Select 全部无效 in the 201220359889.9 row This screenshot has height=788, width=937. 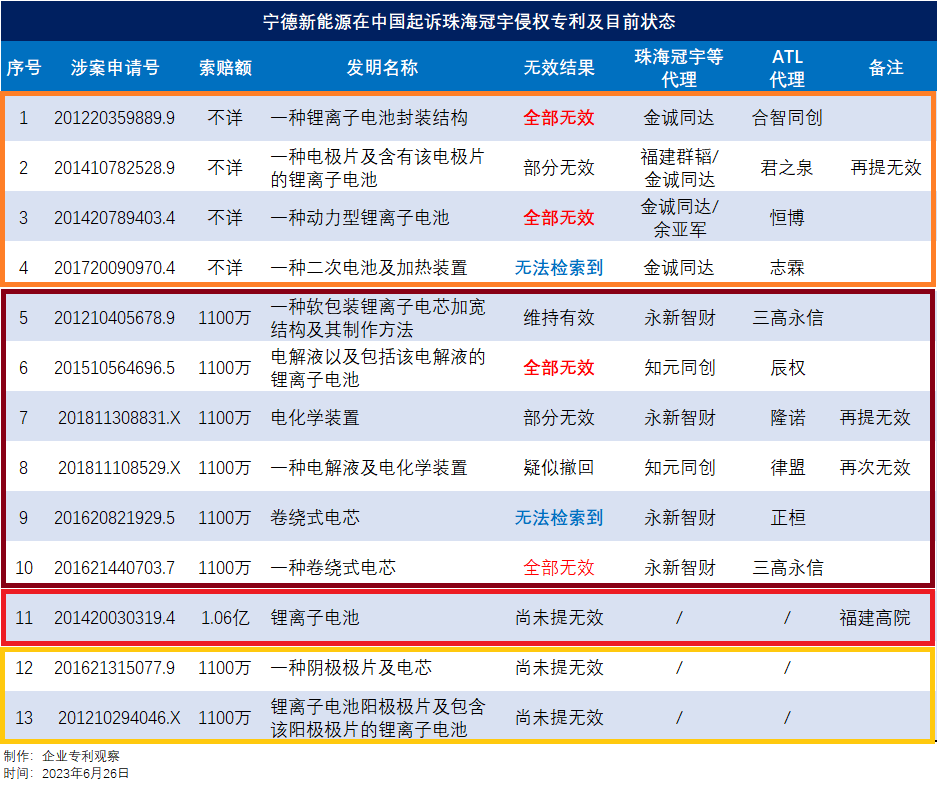(x=559, y=118)
